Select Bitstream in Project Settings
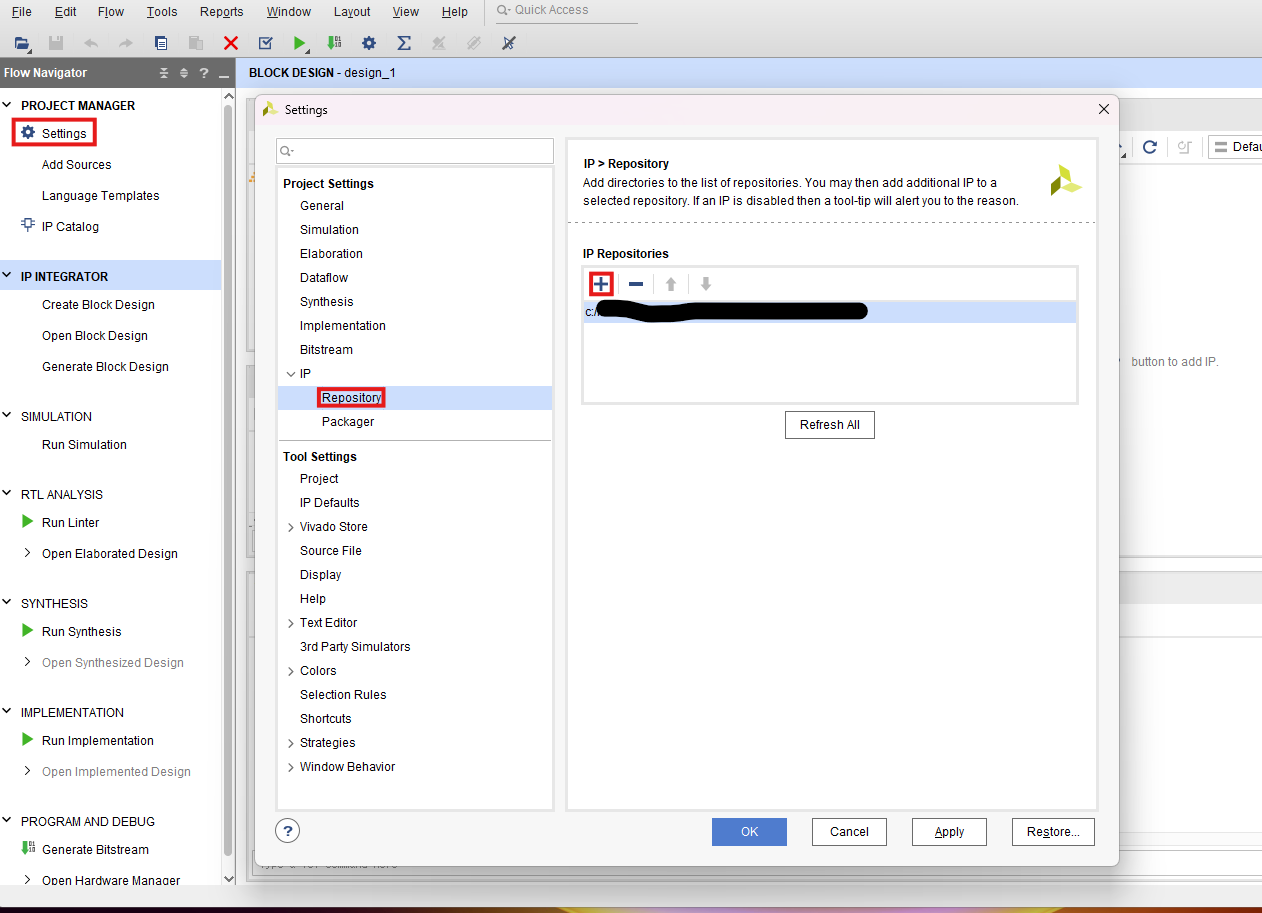This screenshot has height=913, width=1262. tap(326, 350)
